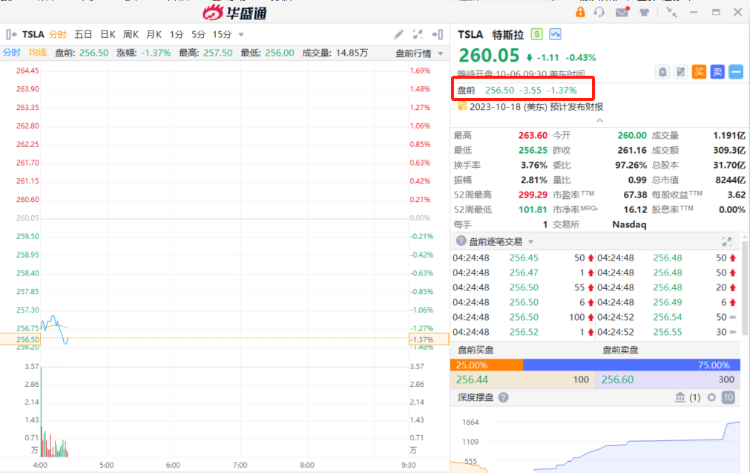Open depth settings gear icon
750x473 pixels.
click(x=711, y=397)
